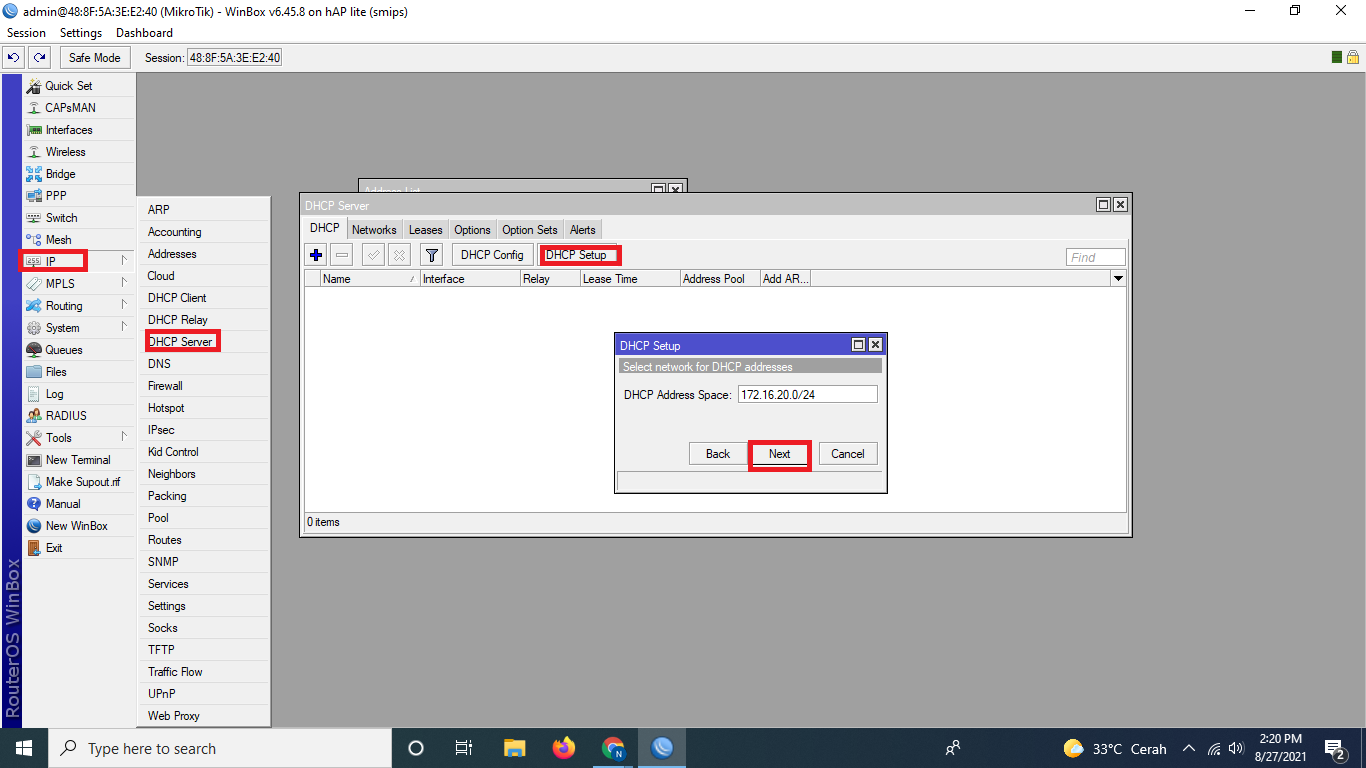The width and height of the screenshot is (1366, 768).
Task: Switch to the Networks tab
Action: point(374,230)
